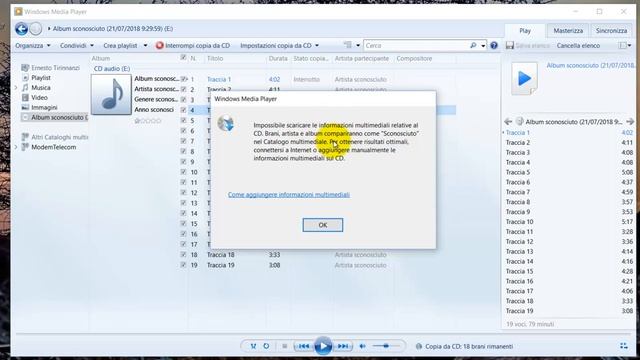Viewport: 640px width, 360px height.
Task: Switch to the Play tab
Action: pyautogui.click(x=525, y=31)
